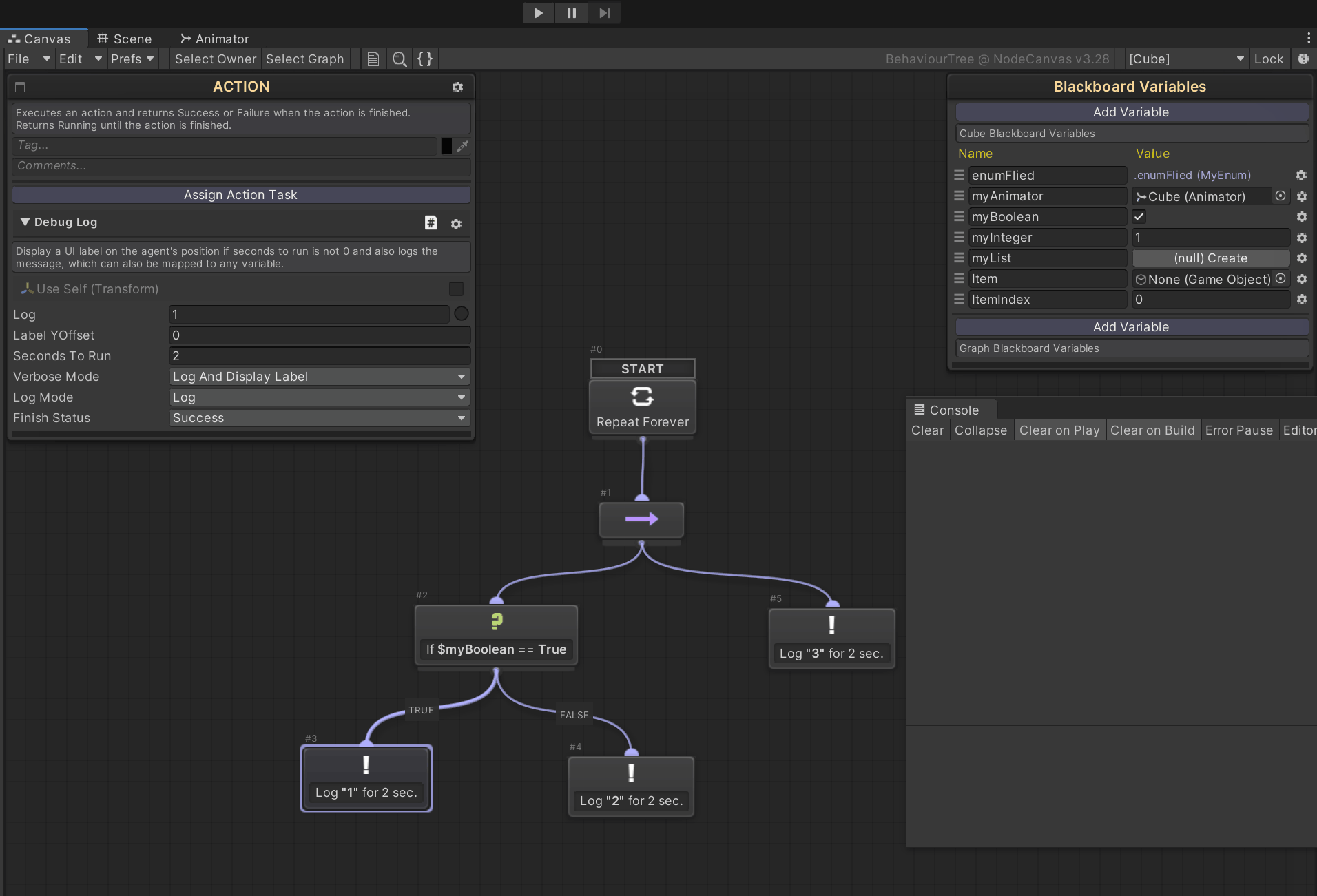Open the Debug Log task settings gear
The width and height of the screenshot is (1317, 896).
[x=457, y=222]
